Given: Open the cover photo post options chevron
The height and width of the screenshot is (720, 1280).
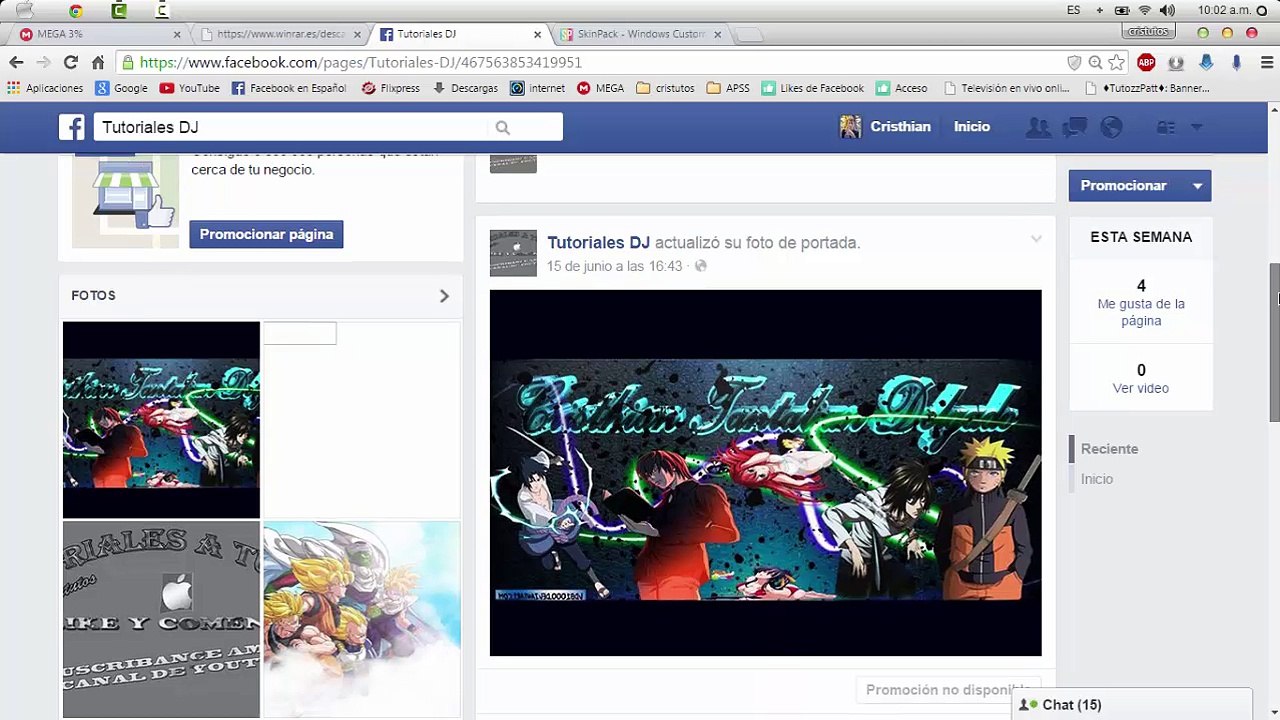Looking at the screenshot, I should point(1036,239).
